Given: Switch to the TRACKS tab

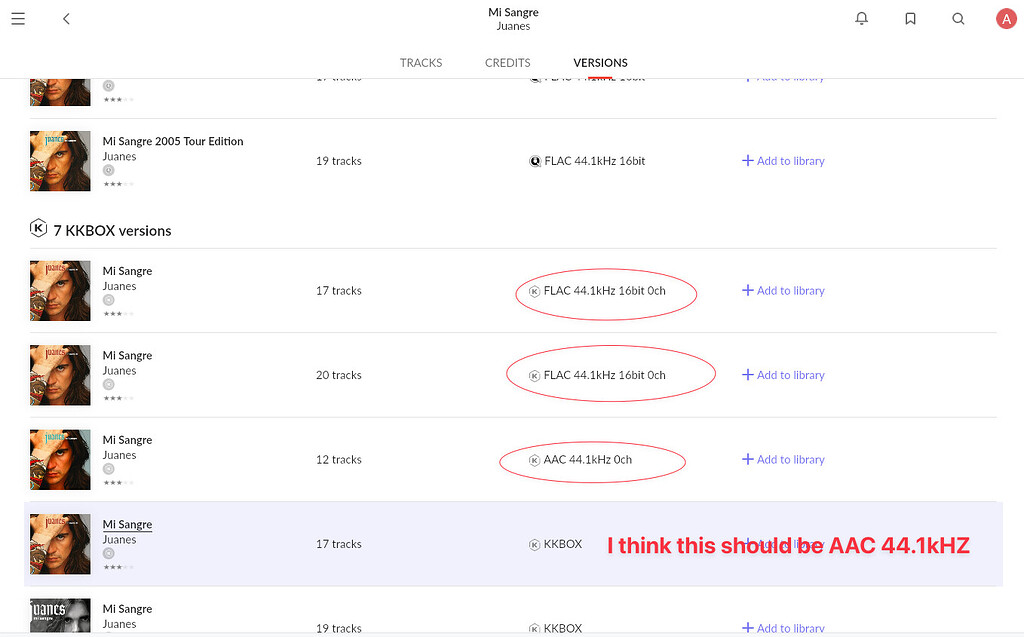Looking at the screenshot, I should 421,62.
